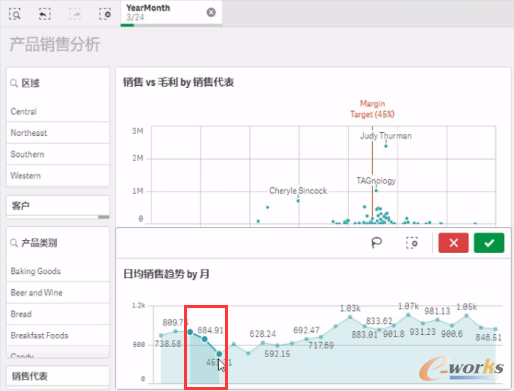Select Northeast region value
Image resolution: width=514 pixels, height=391 pixels.
click(58, 133)
